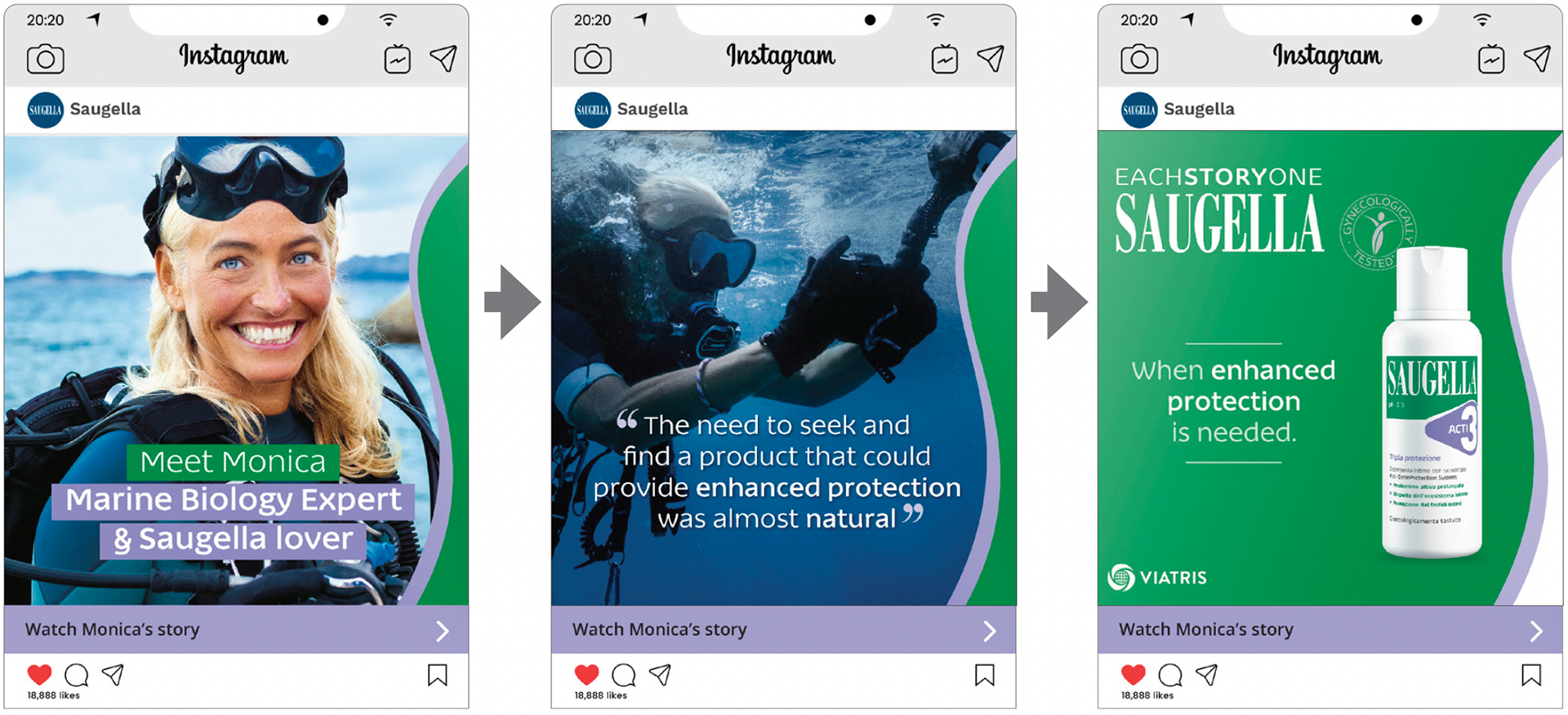Tap the camera icon in the third phone
The image size is (1568, 715).
[x=1139, y=59]
